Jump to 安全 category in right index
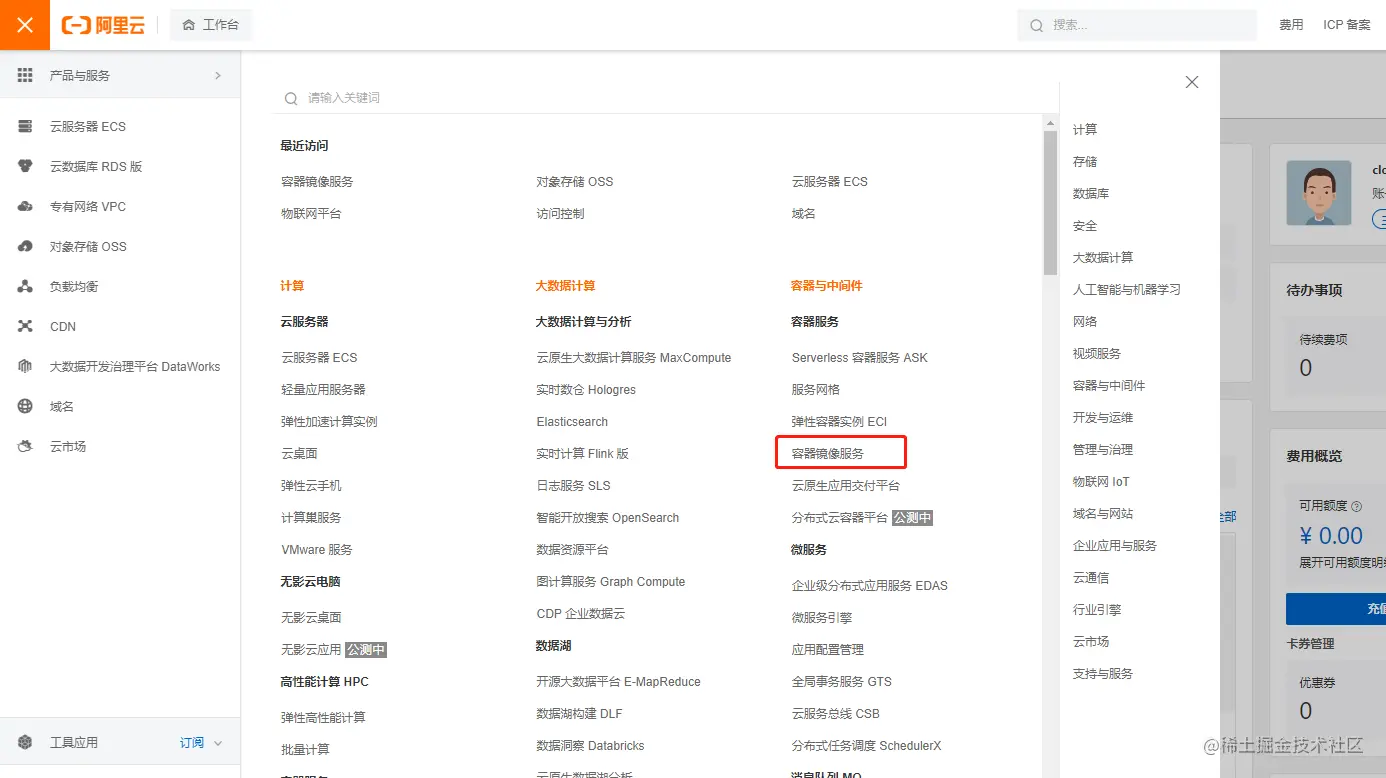 tap(1085, 226)
